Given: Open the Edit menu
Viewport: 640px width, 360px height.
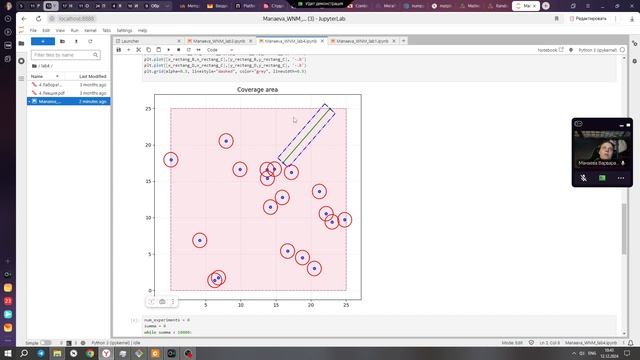Looking at the screenshot, I should pyautogui.click(x=46, y=30).
